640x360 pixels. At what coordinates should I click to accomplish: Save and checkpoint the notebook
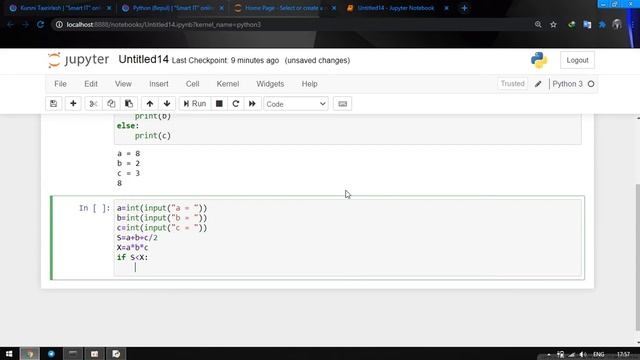point(53,104)
